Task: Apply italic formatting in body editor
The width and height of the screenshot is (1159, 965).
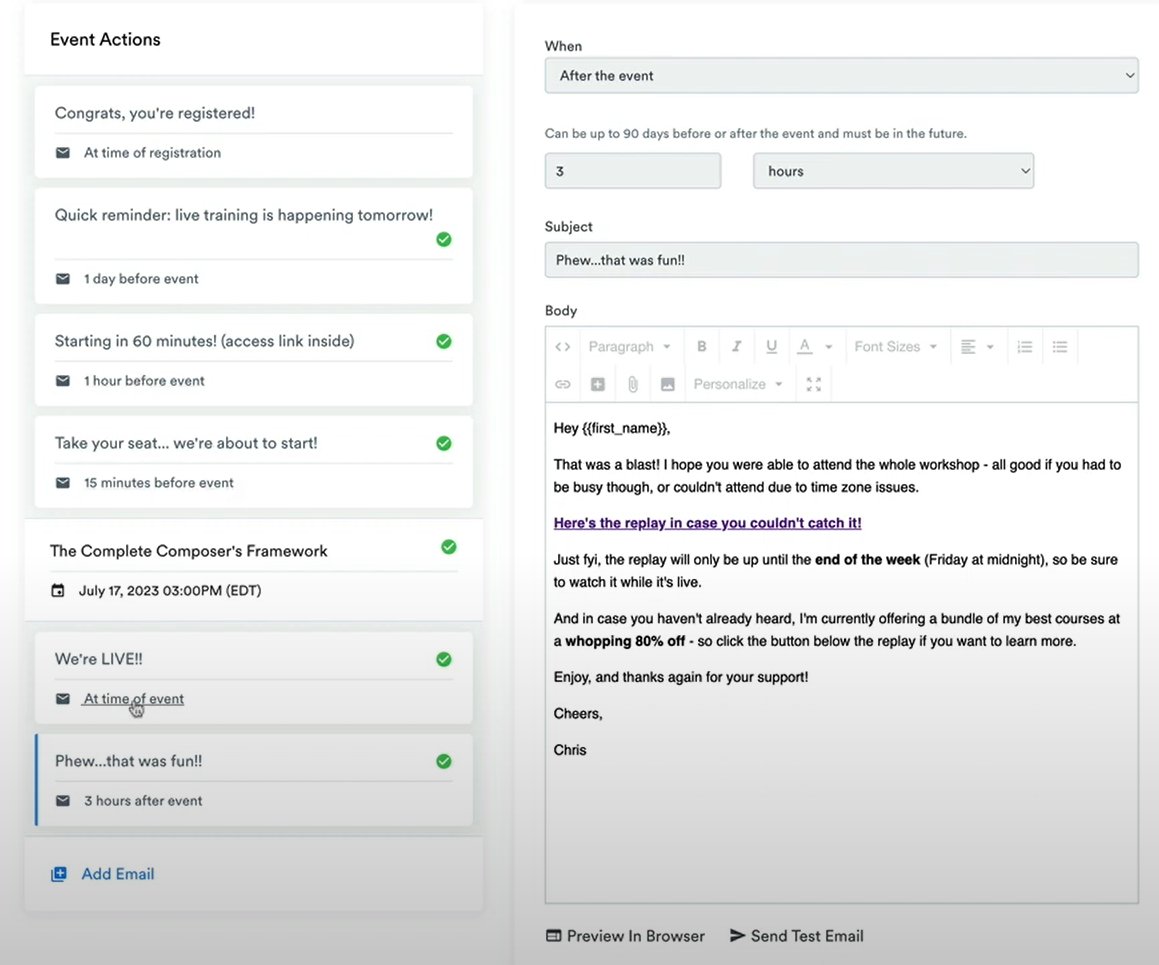Action: pos(736,347)
